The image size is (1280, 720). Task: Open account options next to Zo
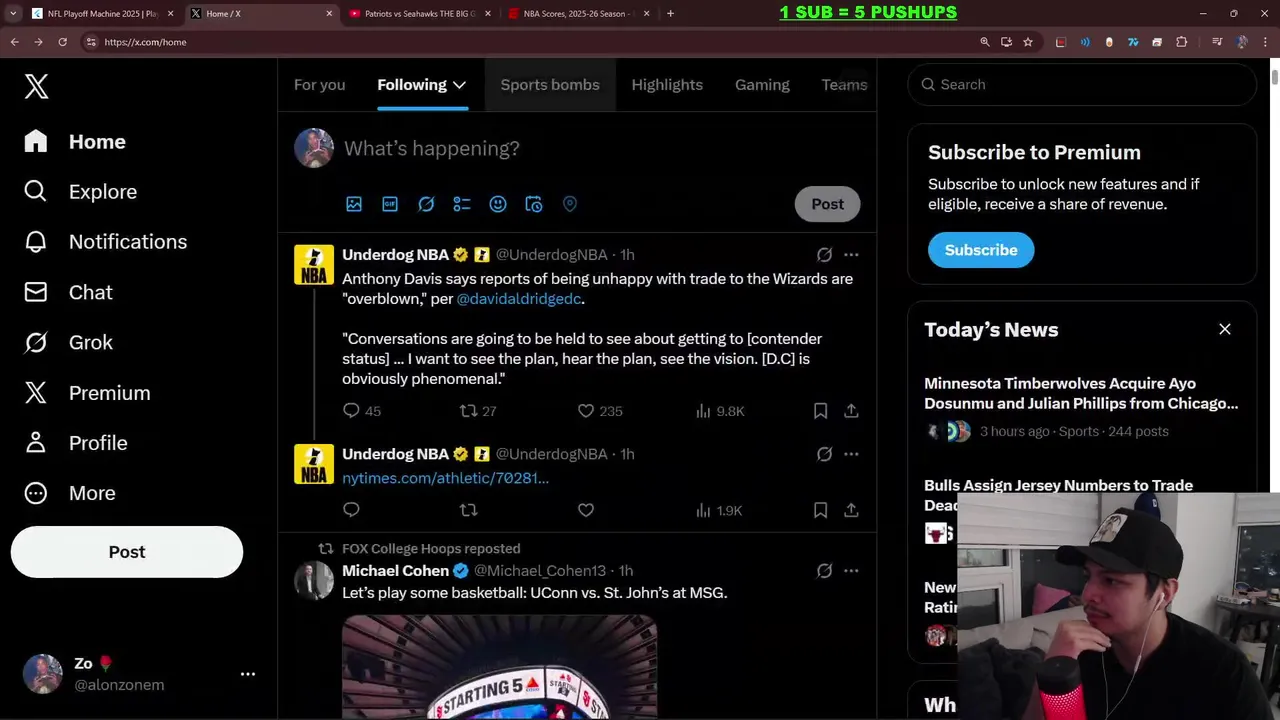coord(248,674)
